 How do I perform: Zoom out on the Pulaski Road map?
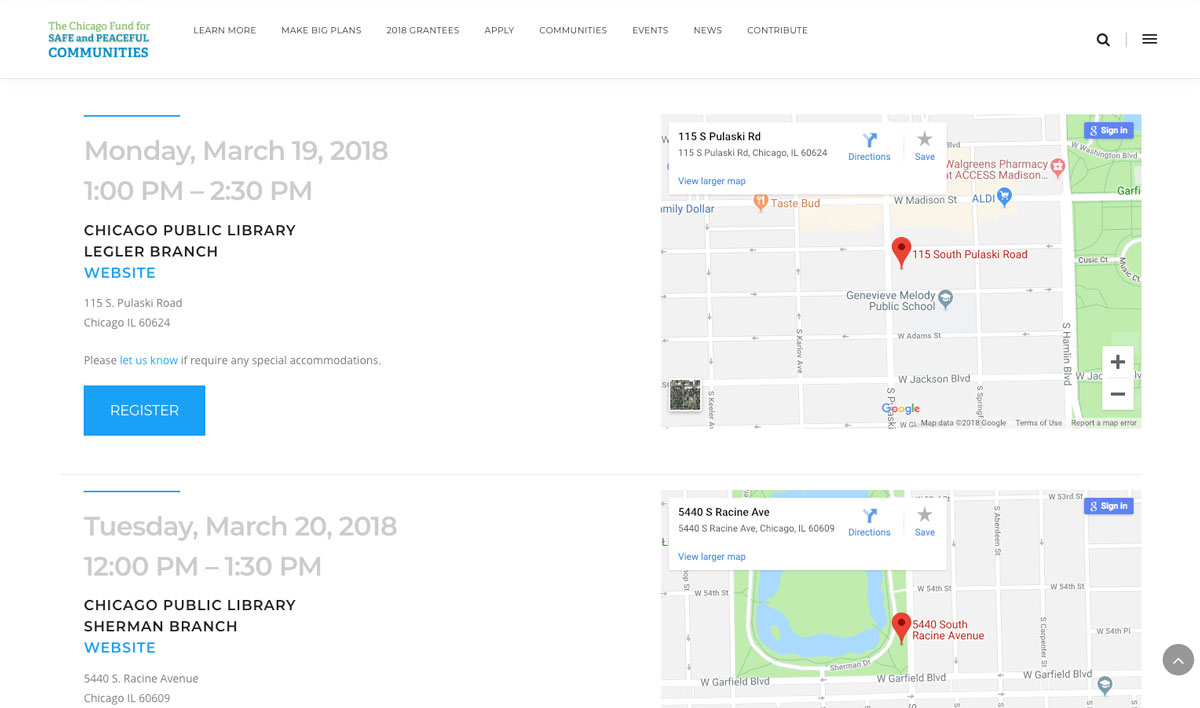tap(1117, 394)
